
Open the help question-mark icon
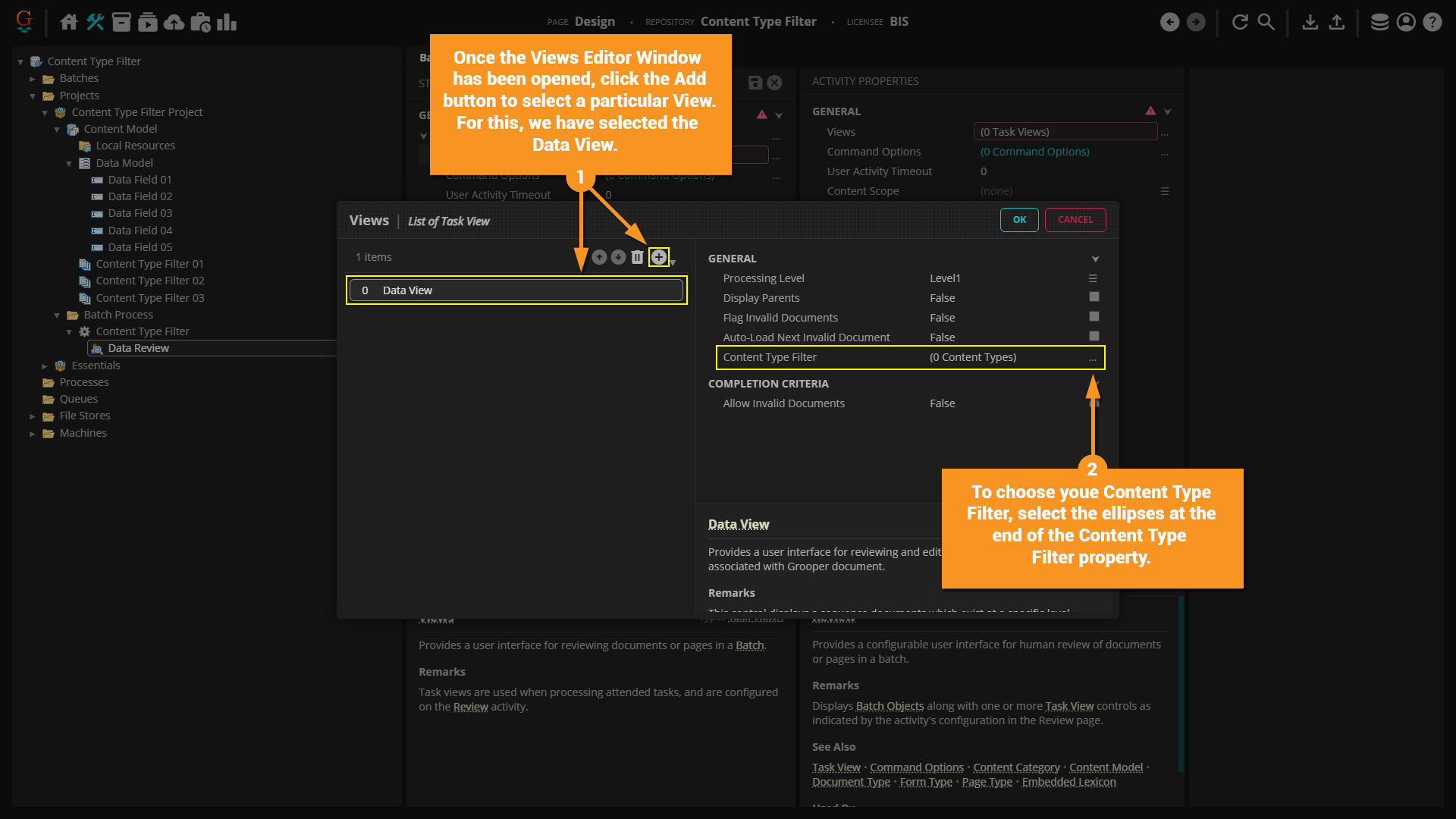1432,22
